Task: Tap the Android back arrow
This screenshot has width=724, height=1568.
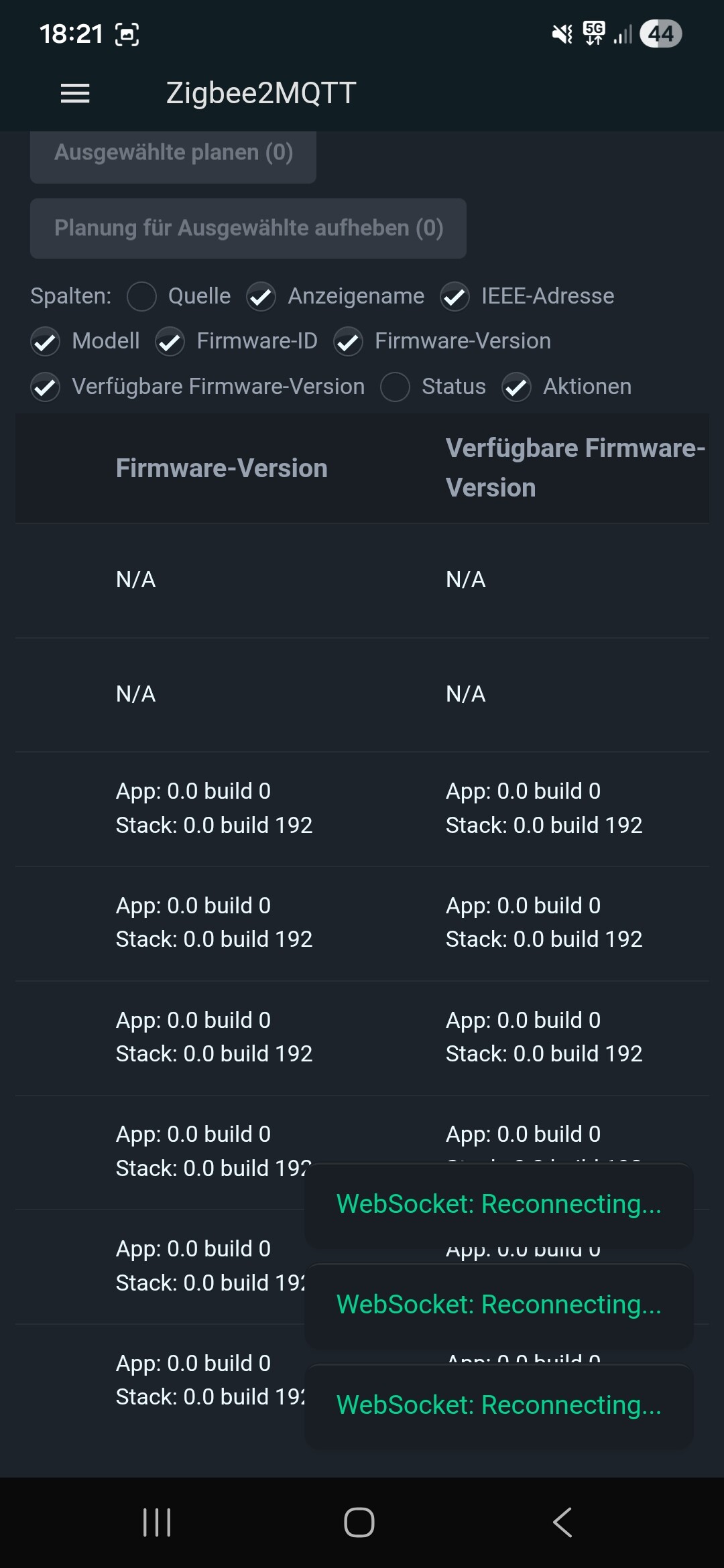Action: tap(562, 1522)
